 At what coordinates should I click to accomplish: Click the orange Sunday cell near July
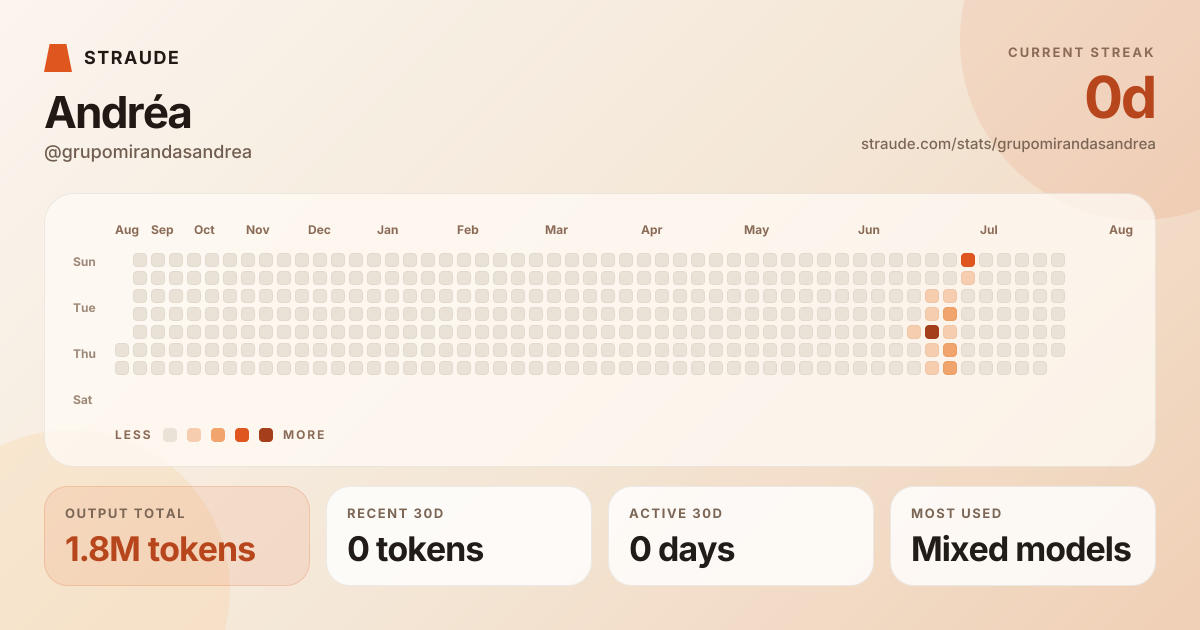pyautogui.click(x=968, y=260)
